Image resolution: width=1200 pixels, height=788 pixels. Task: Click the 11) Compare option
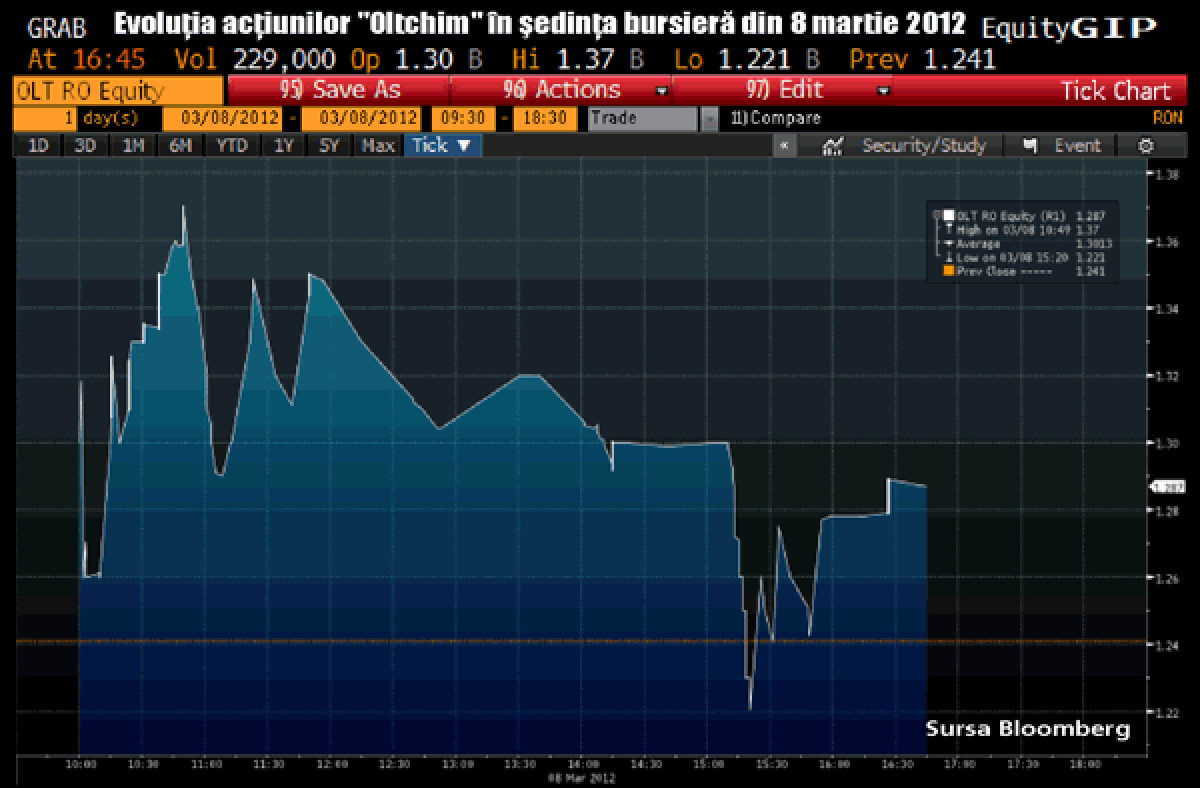[776, 118]
